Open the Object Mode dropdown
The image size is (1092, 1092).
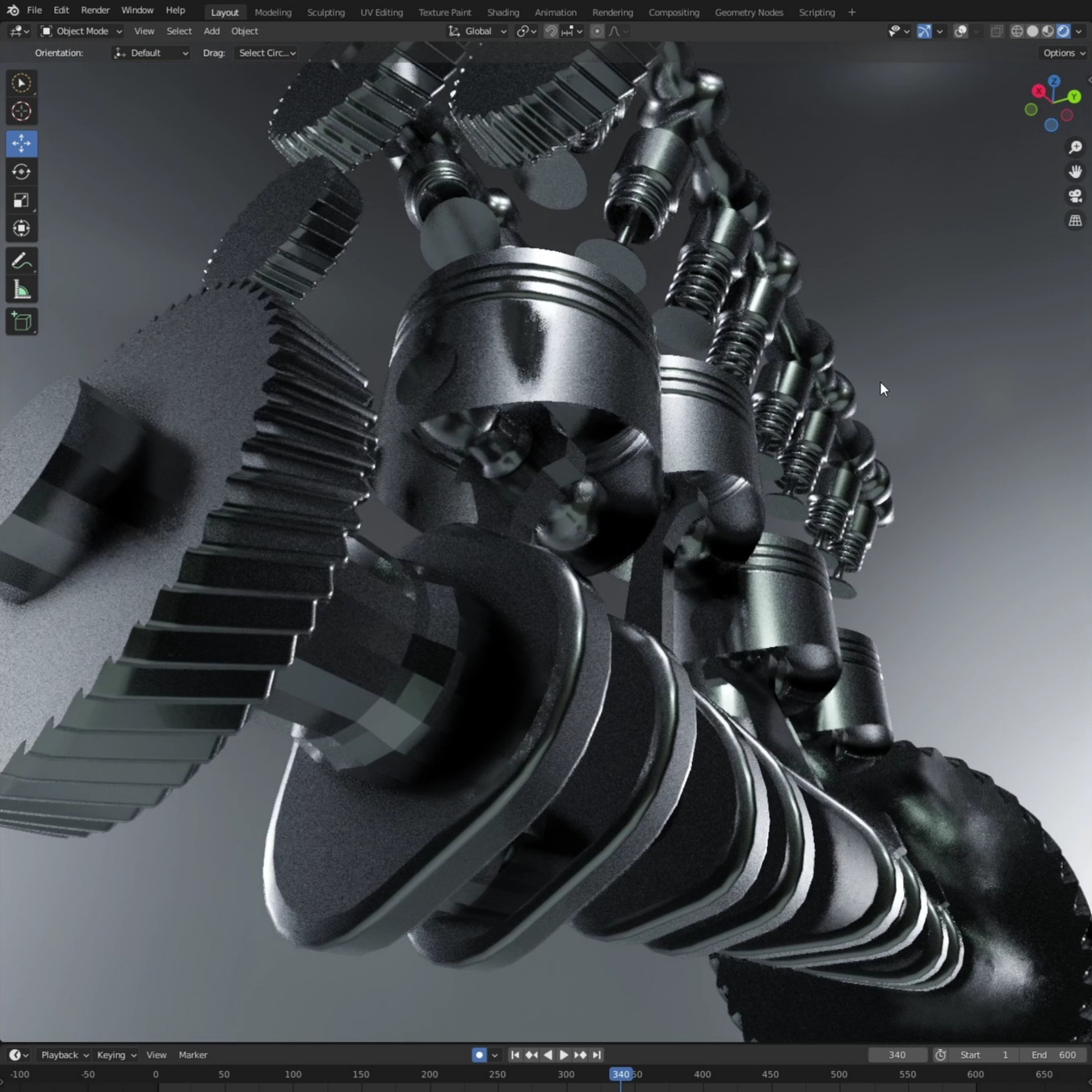coord(81,31)
